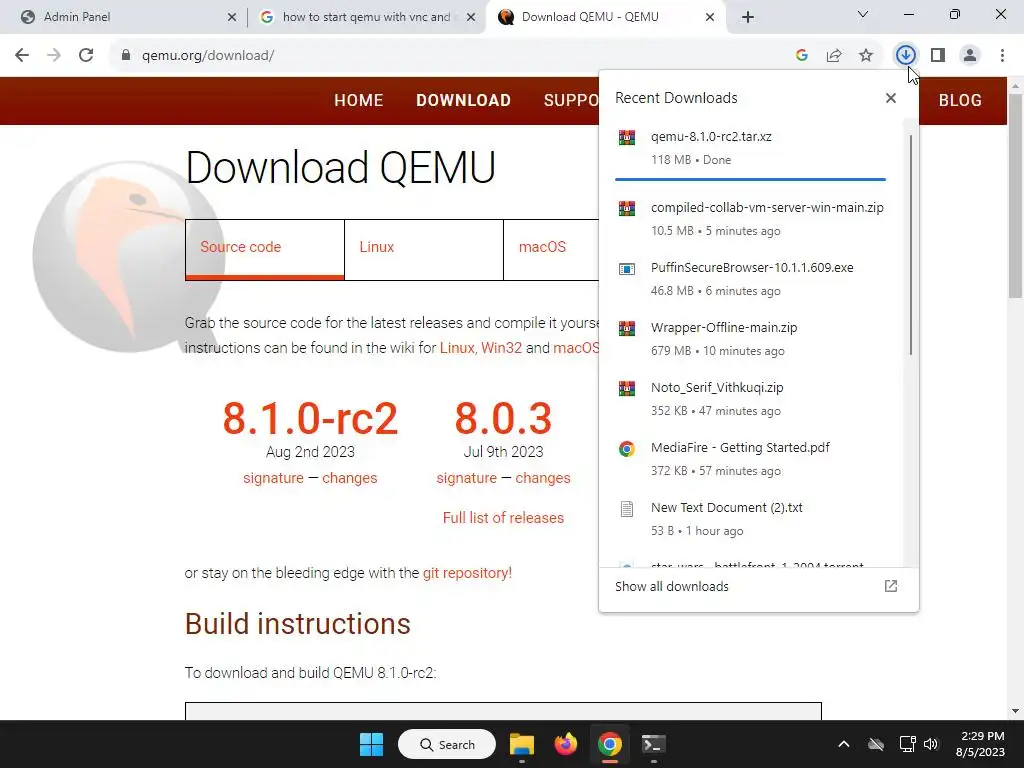
Task: Go to DOWNLOAD in site navigation
Action: click(x=464, y=101)
